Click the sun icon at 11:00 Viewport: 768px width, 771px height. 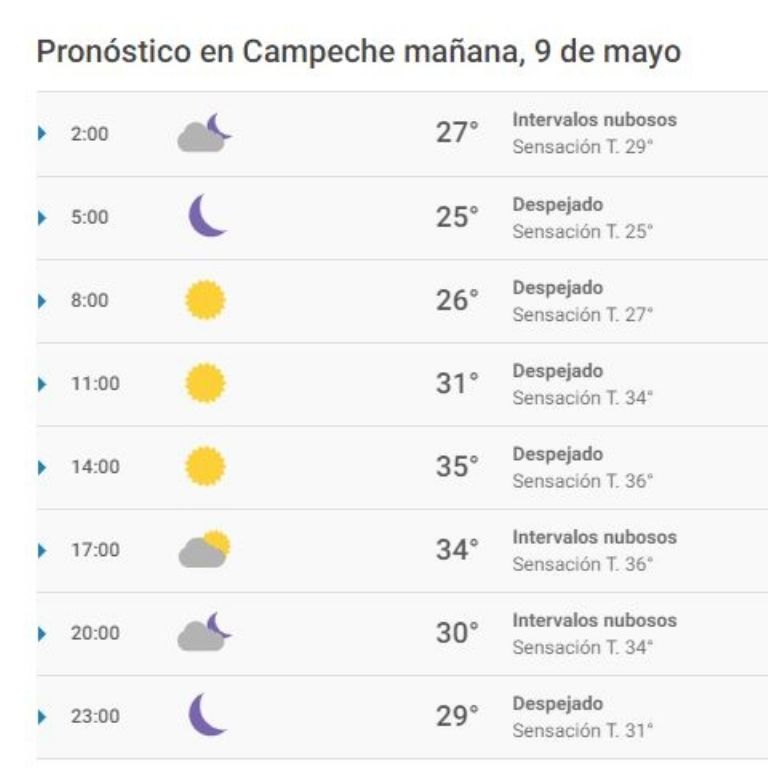pos(205,383)
